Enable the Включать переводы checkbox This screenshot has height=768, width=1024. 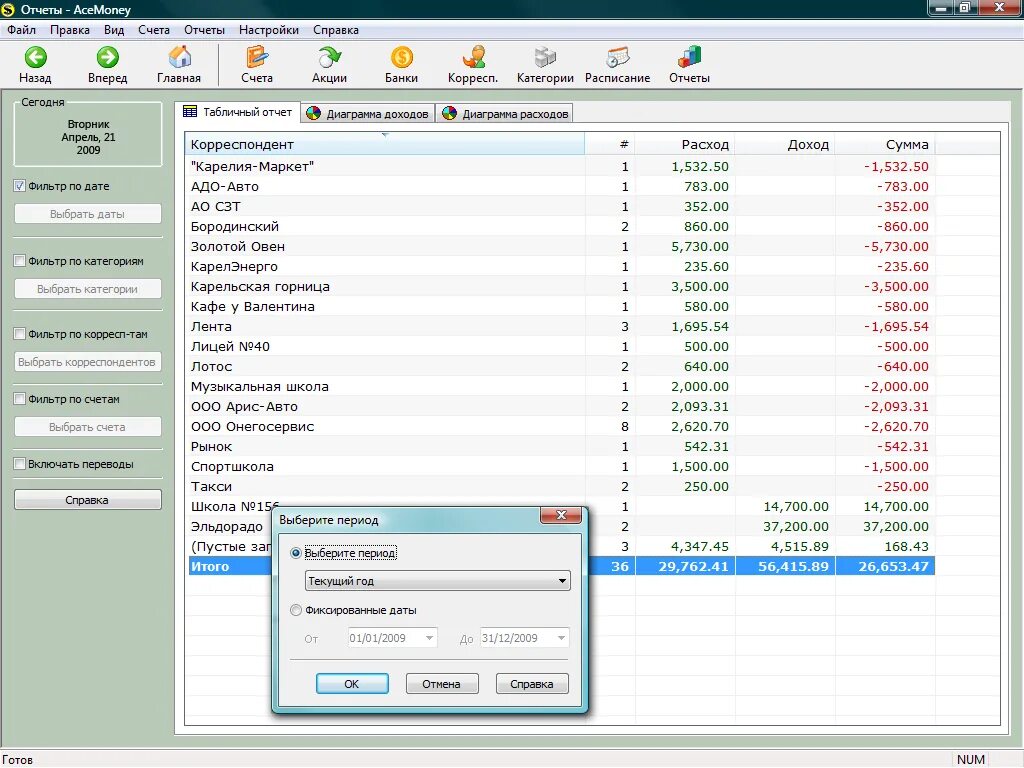[x=20, y=464]
